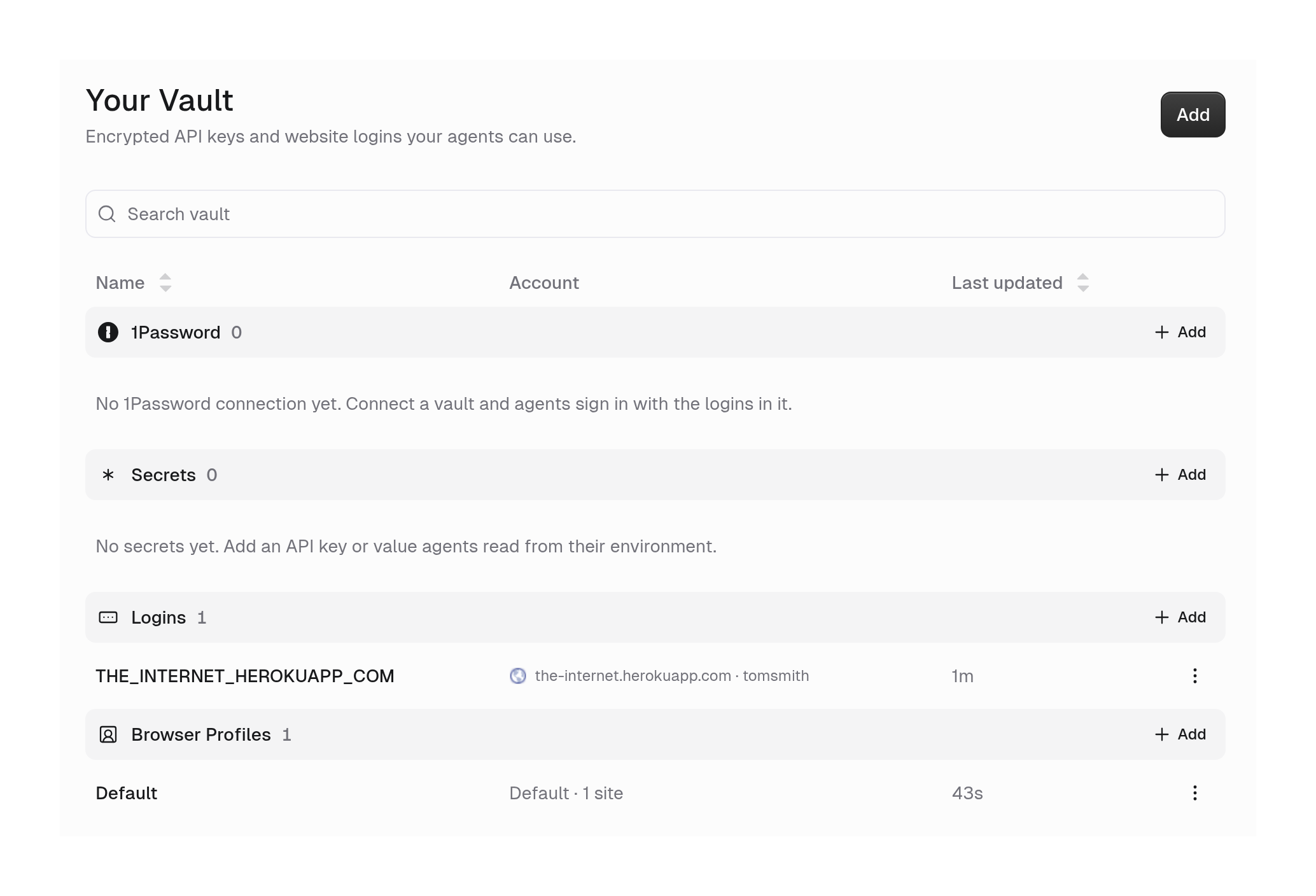Image resolution: width=1316 pixels, height=896 pixels.
Task: Open more options for Default profile
Action: 1194,793
